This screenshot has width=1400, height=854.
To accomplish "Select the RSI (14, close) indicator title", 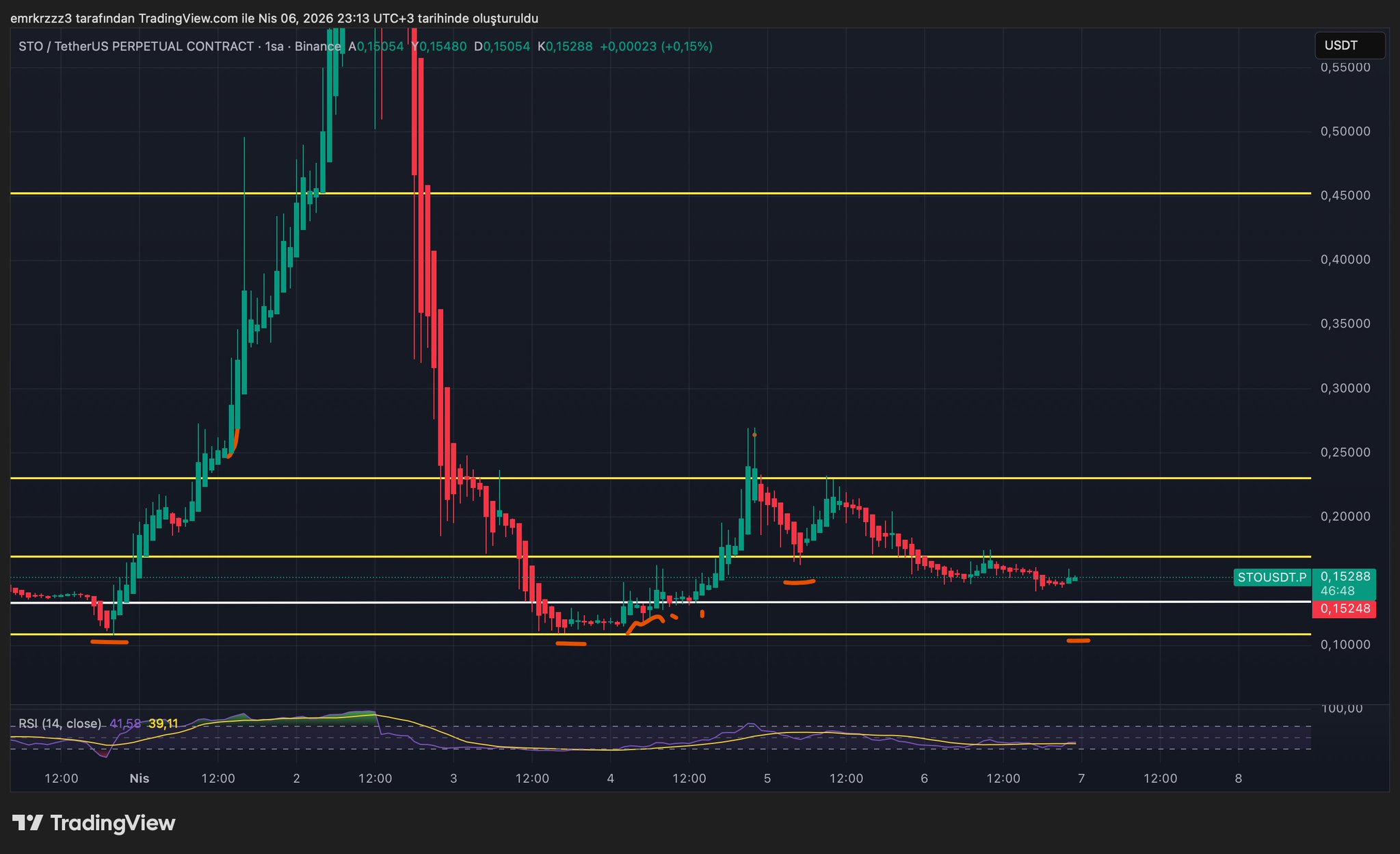I will (x=60, y=723).
